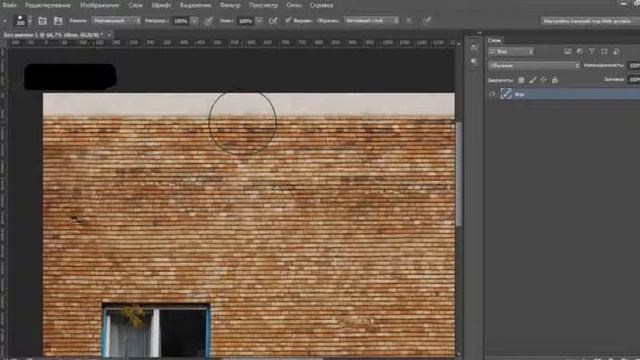Image resolution: width=640 pixels, height=360 pixels.
Task: Click the layer Заливка fill value field
Action: pyautogui.click(x=633, y=79)
